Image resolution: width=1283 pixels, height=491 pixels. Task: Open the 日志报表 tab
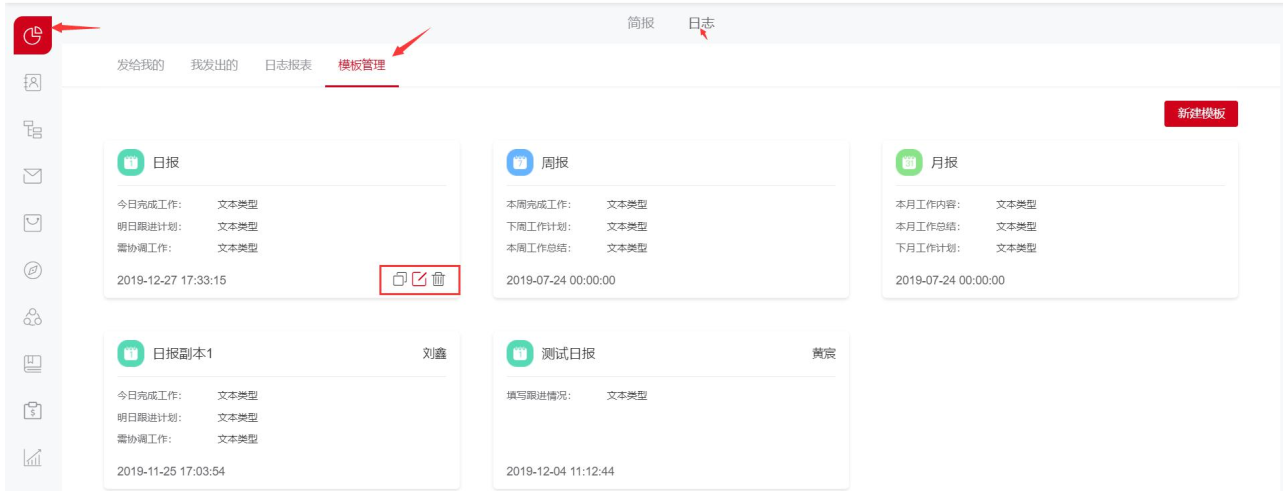[x=288, y=65]
